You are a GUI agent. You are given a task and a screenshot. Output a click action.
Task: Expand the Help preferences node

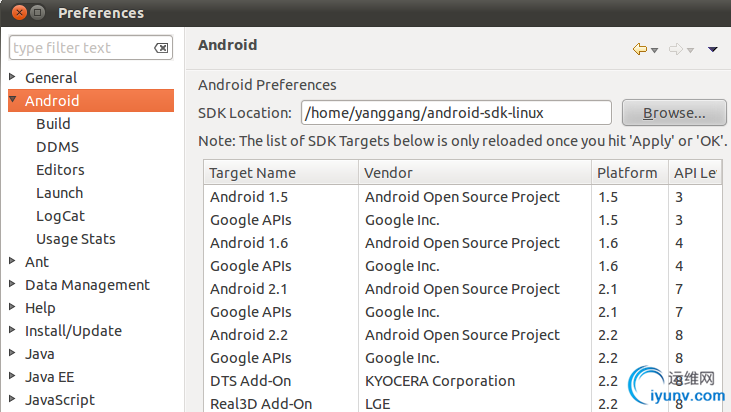pos(13,307)
